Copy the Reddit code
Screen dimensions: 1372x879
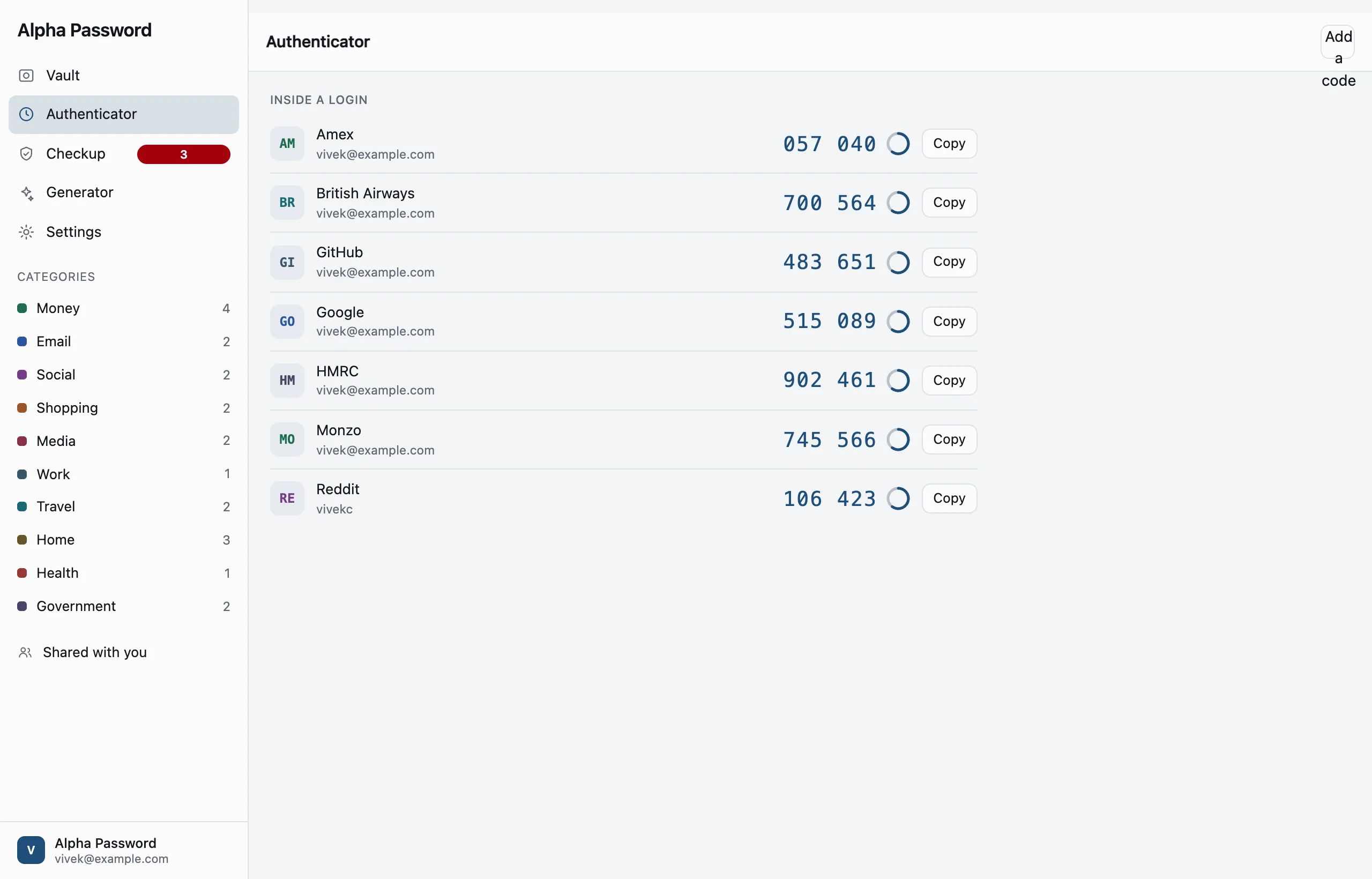949,498
